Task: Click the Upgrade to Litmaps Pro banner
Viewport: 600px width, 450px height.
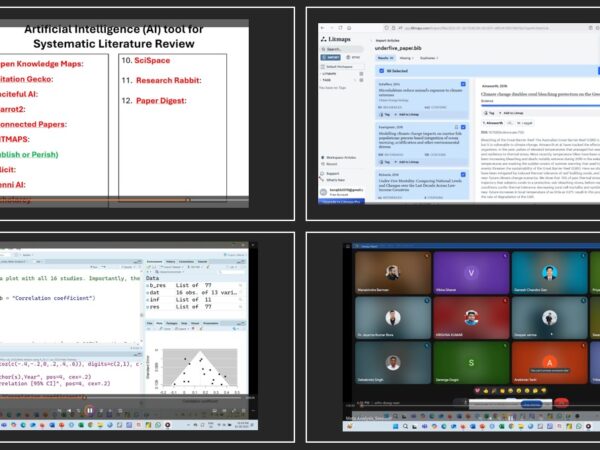Action: coord(341,201)
